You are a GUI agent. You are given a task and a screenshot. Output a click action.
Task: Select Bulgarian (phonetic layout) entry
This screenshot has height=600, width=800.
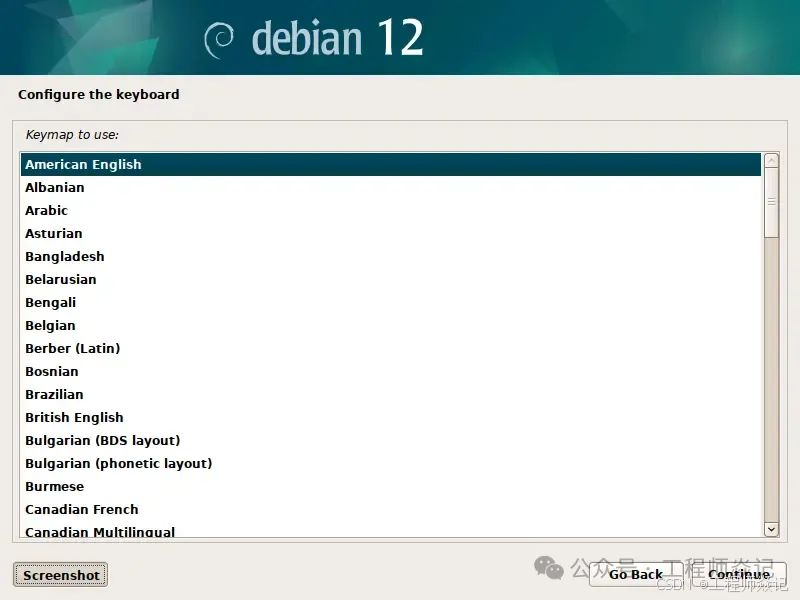click(x=391, y=463)
